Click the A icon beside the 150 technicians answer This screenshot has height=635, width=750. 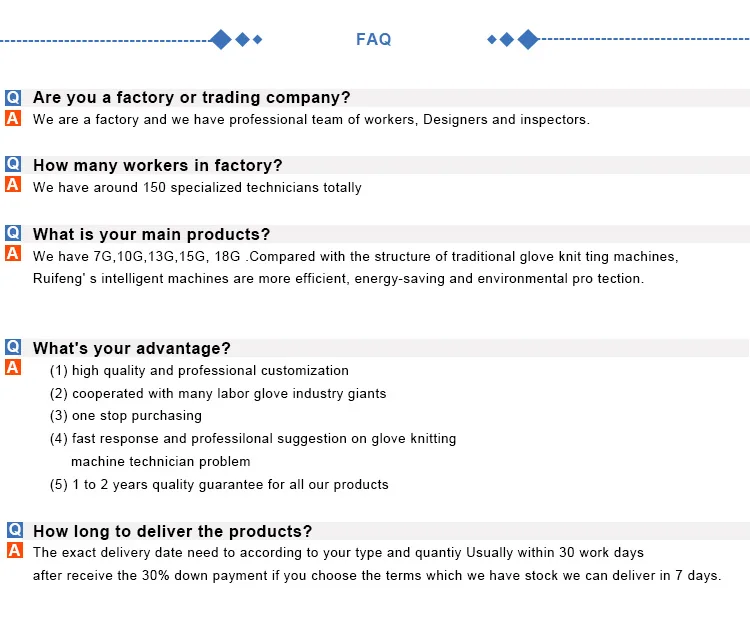[x=13, y=185]
